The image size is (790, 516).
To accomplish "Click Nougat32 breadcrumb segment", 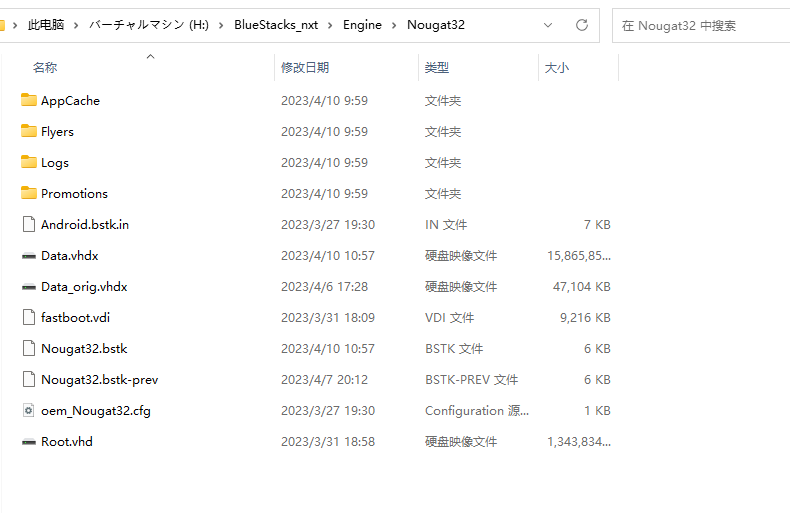I will click(x=436, y=25).
